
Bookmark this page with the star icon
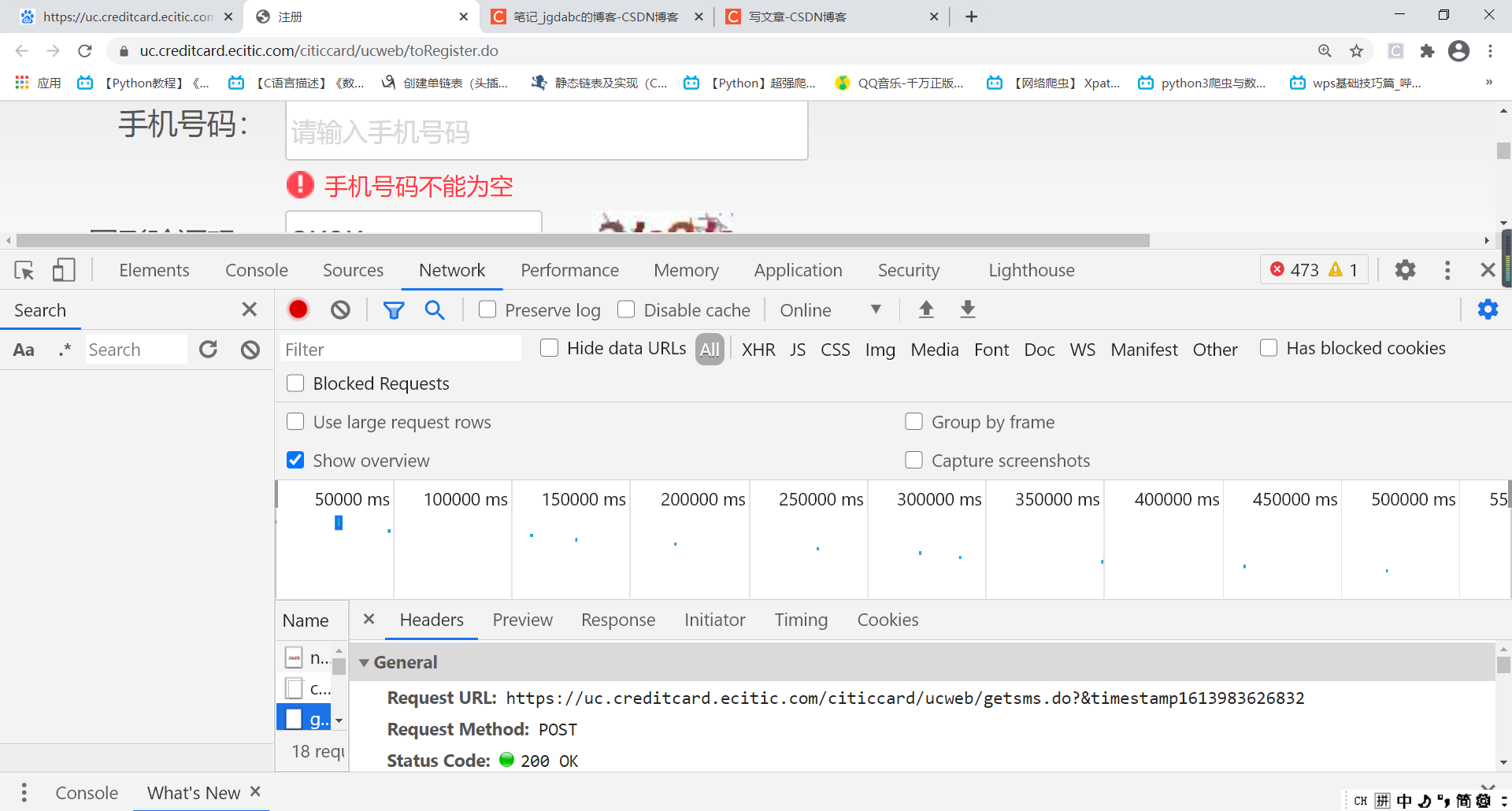click(1356, 51)
